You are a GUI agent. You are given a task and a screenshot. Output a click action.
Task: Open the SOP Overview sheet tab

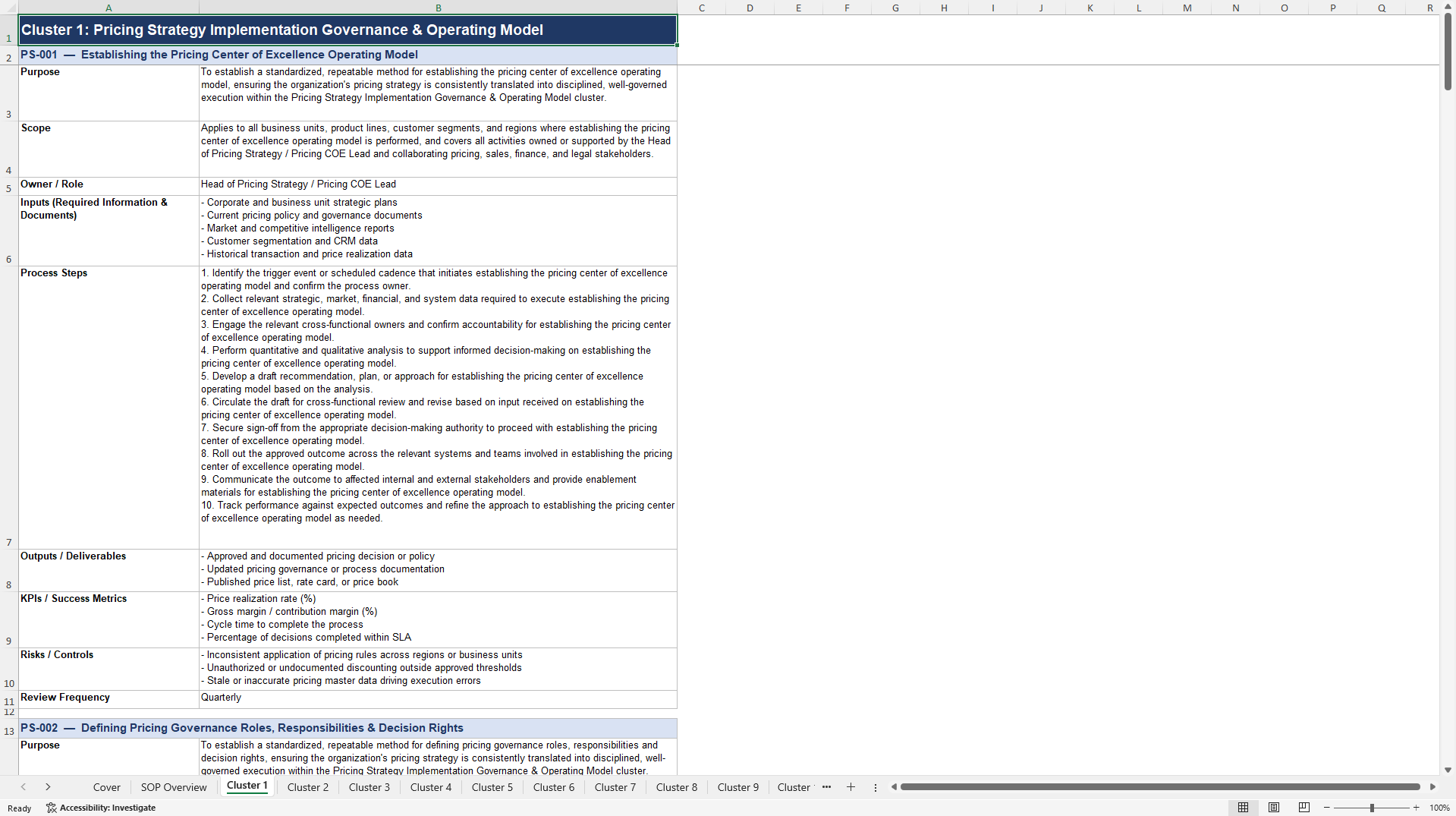[174, 787]
